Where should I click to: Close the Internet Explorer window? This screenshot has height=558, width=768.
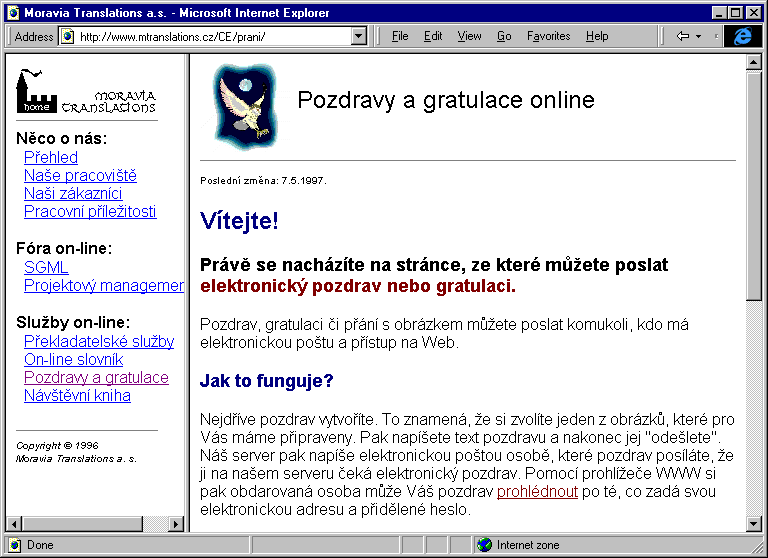[753, 13]
